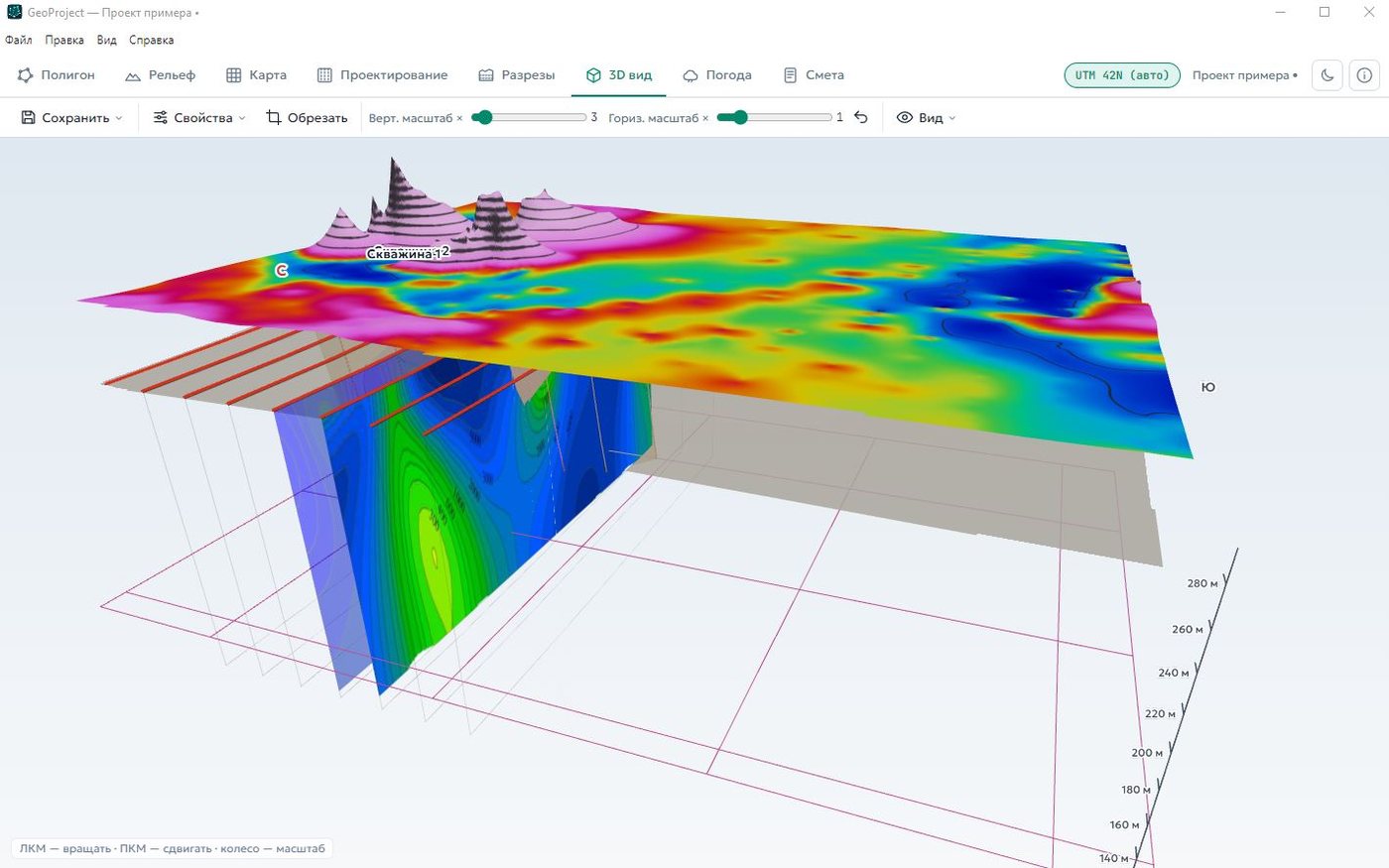Adjust the Верт. масштаб slider
This screenshot has height=868, width=1389.
click(529, 117)
